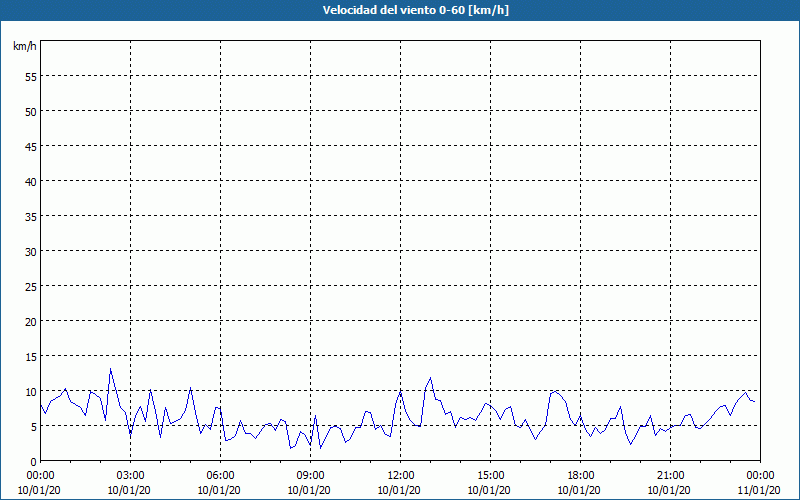
Task: Click the "10/01/20" date beneath the 21:00 label
Action: [x=669, y=490]
